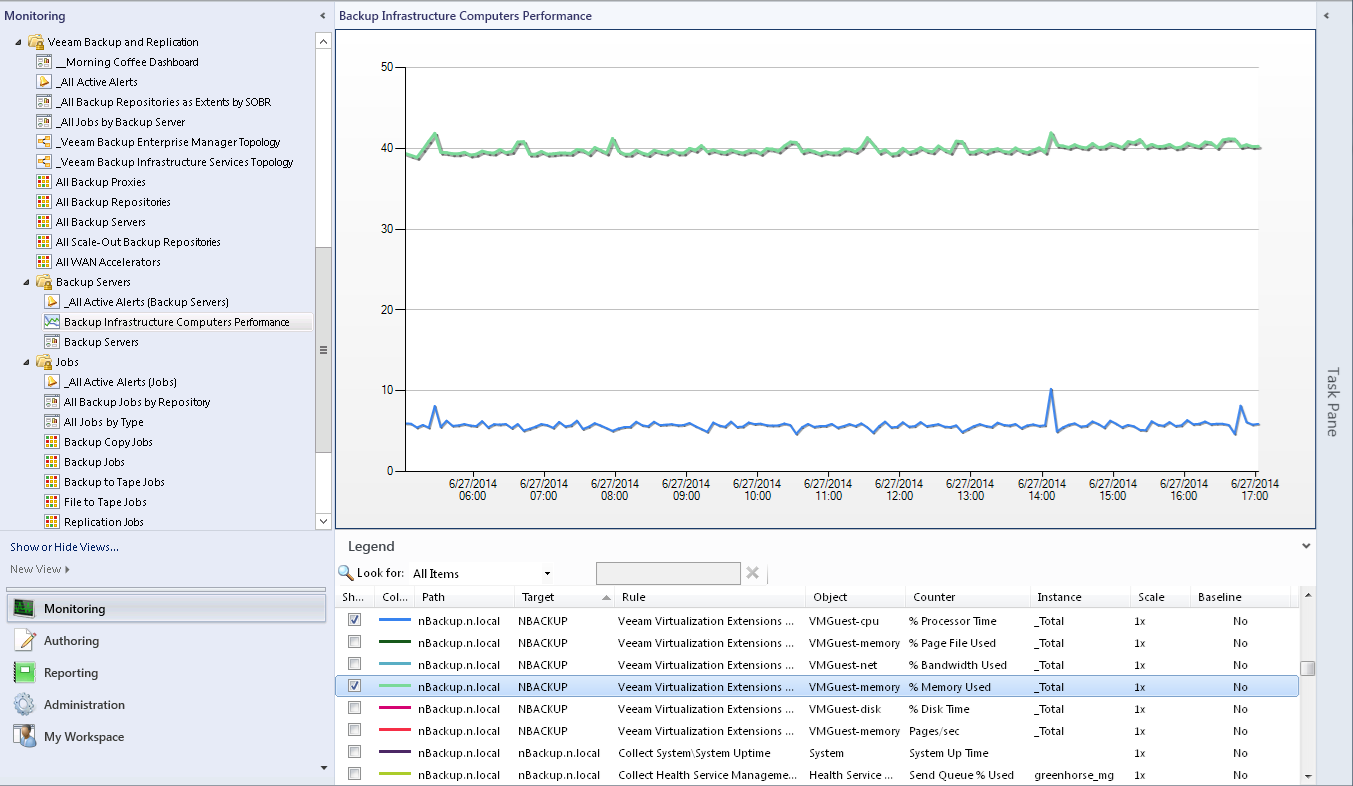Click the _All Jobs by Backup Server icon
The height and width of the screenshot is (786, 1353).
pos(44,122)
